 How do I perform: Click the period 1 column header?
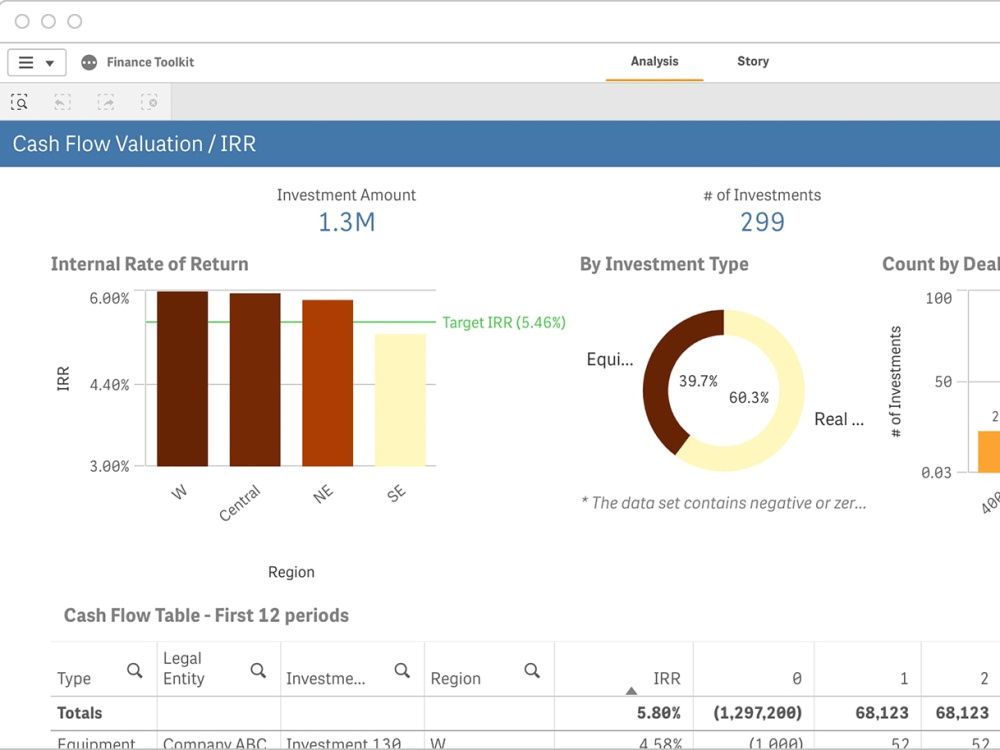pyautogui.click(x=904, y=679)
